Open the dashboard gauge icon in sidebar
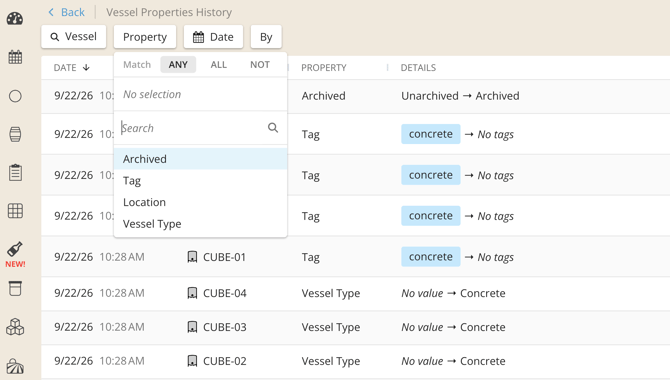The height and width of the screenshot is (380, 670). [x=15, y=19]
